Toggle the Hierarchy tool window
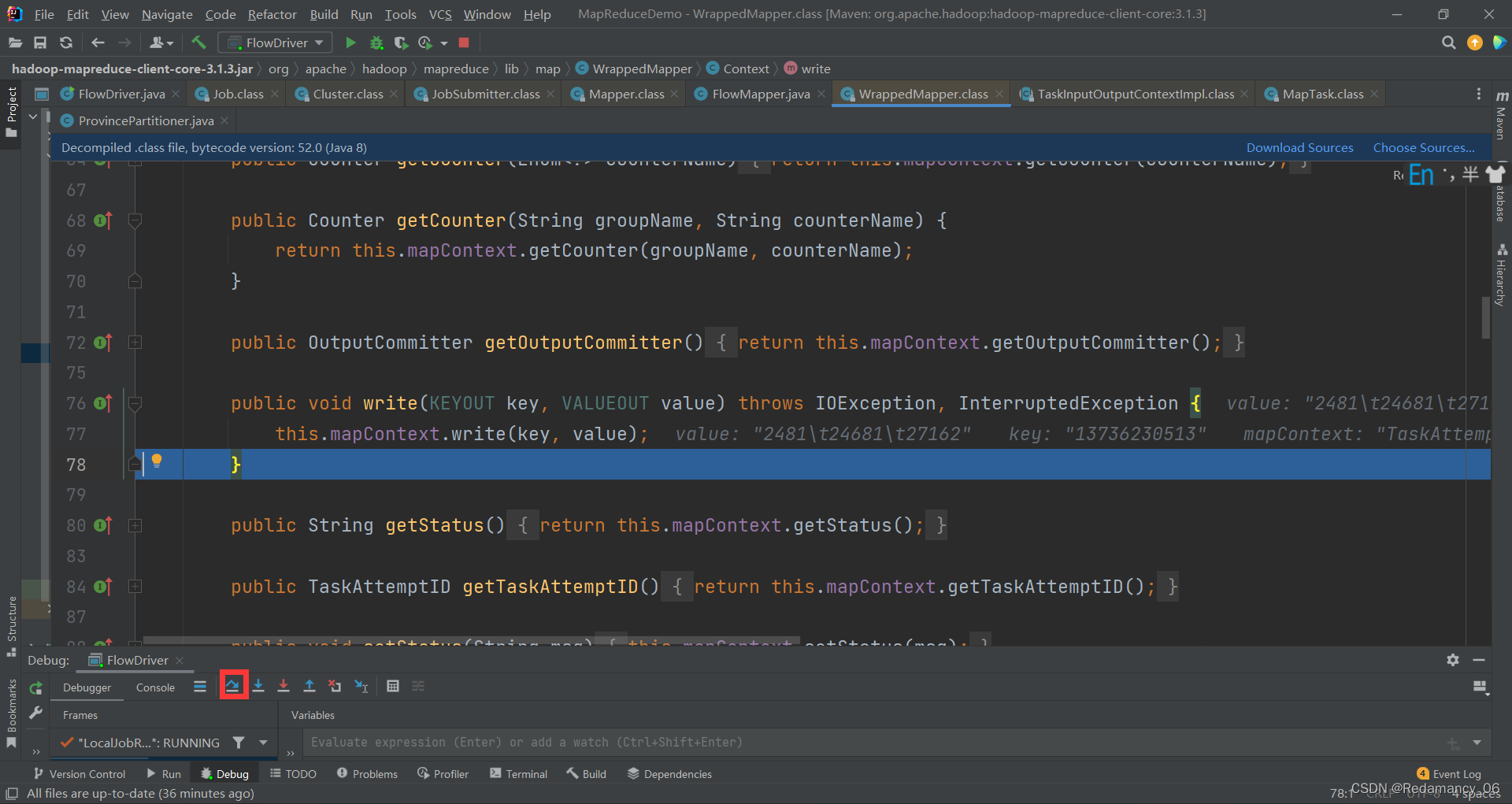 tap(1501, 274)
